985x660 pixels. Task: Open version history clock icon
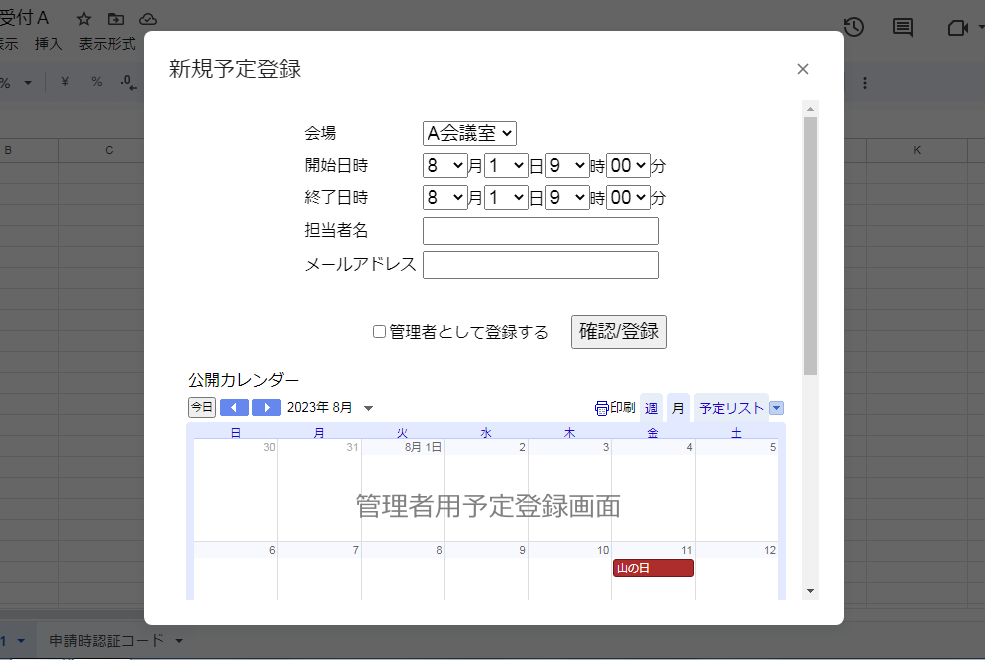click(x=854, y=27)
